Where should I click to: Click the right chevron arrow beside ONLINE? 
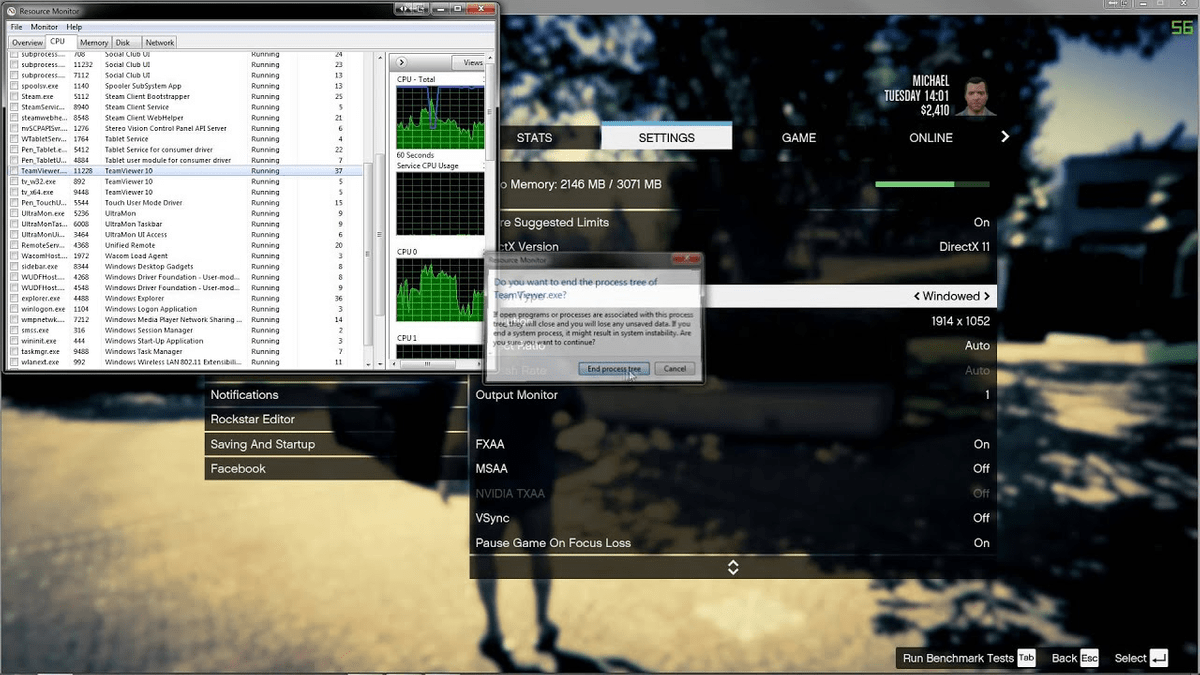[x=1004, y=137]
